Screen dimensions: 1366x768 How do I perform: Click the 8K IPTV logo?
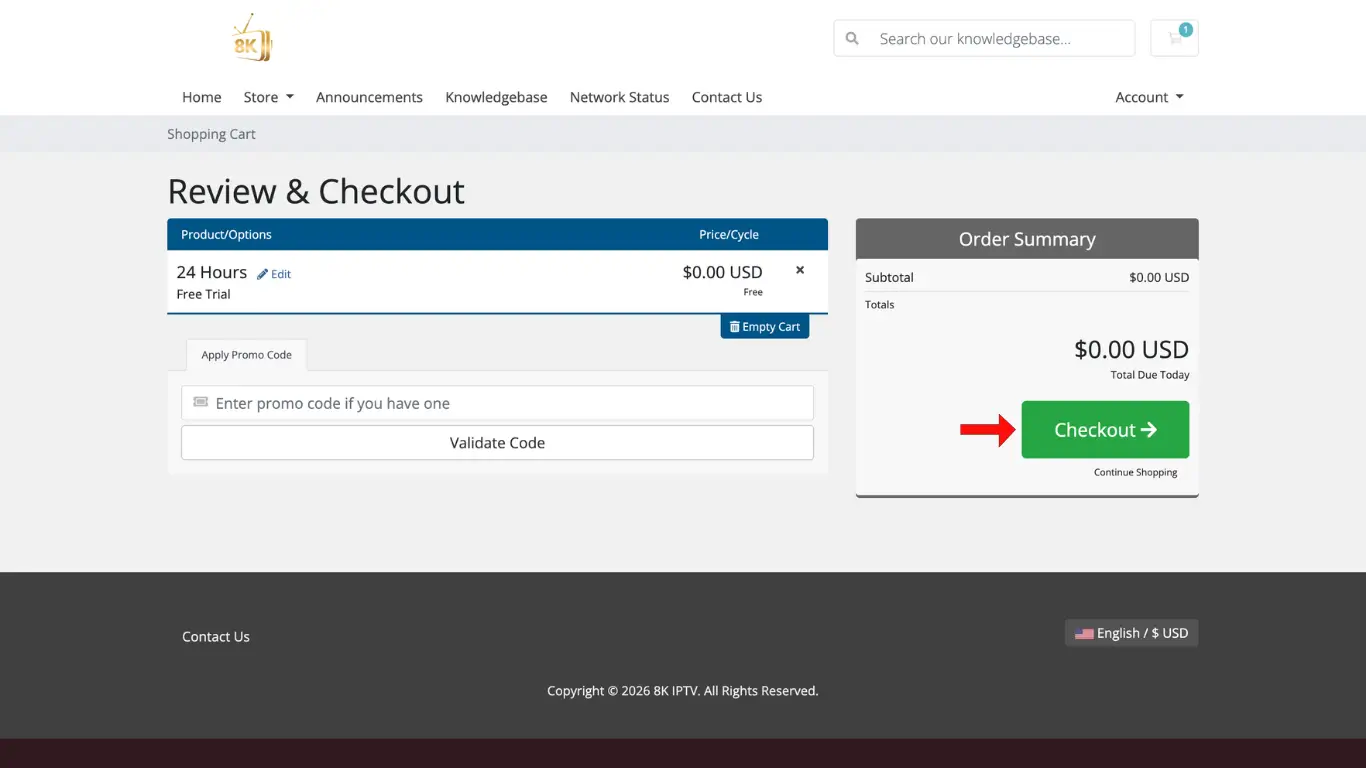(252, 38)
